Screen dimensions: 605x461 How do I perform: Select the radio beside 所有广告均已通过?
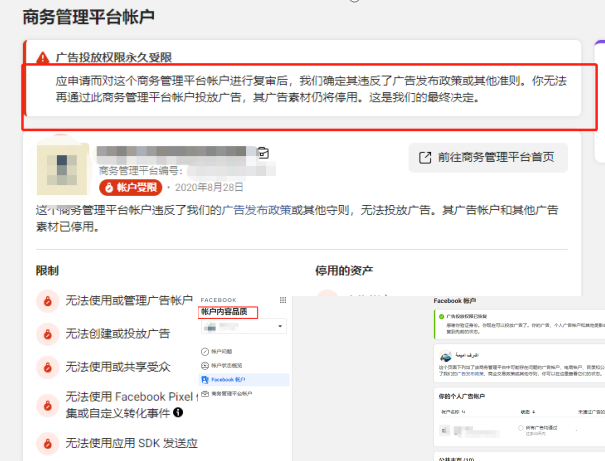521,427
